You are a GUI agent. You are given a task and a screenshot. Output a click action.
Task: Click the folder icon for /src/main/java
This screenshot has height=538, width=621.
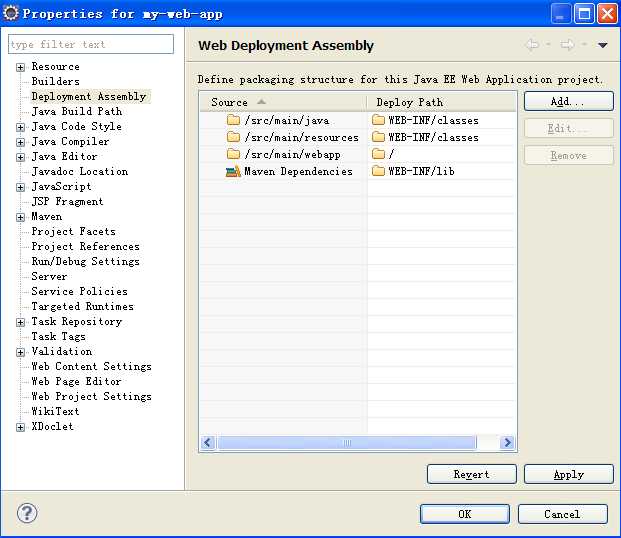tap(233, 120)
